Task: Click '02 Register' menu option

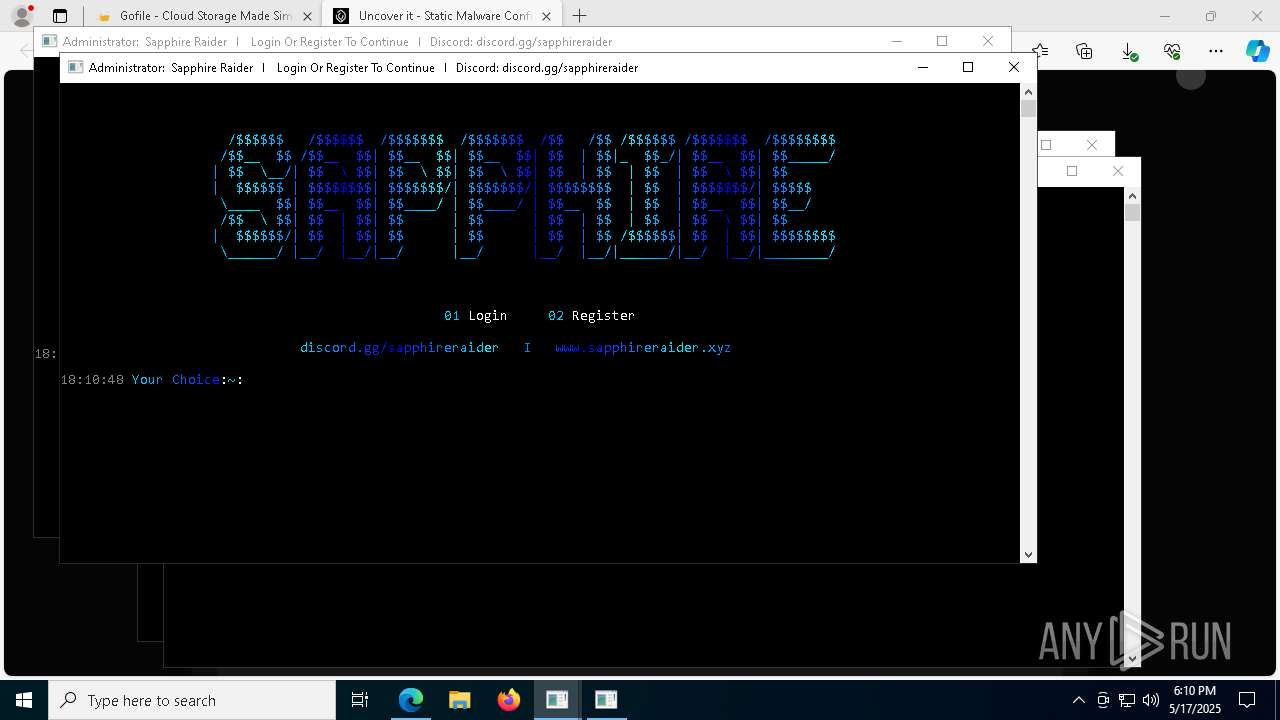Action: [x=591, y=315]
